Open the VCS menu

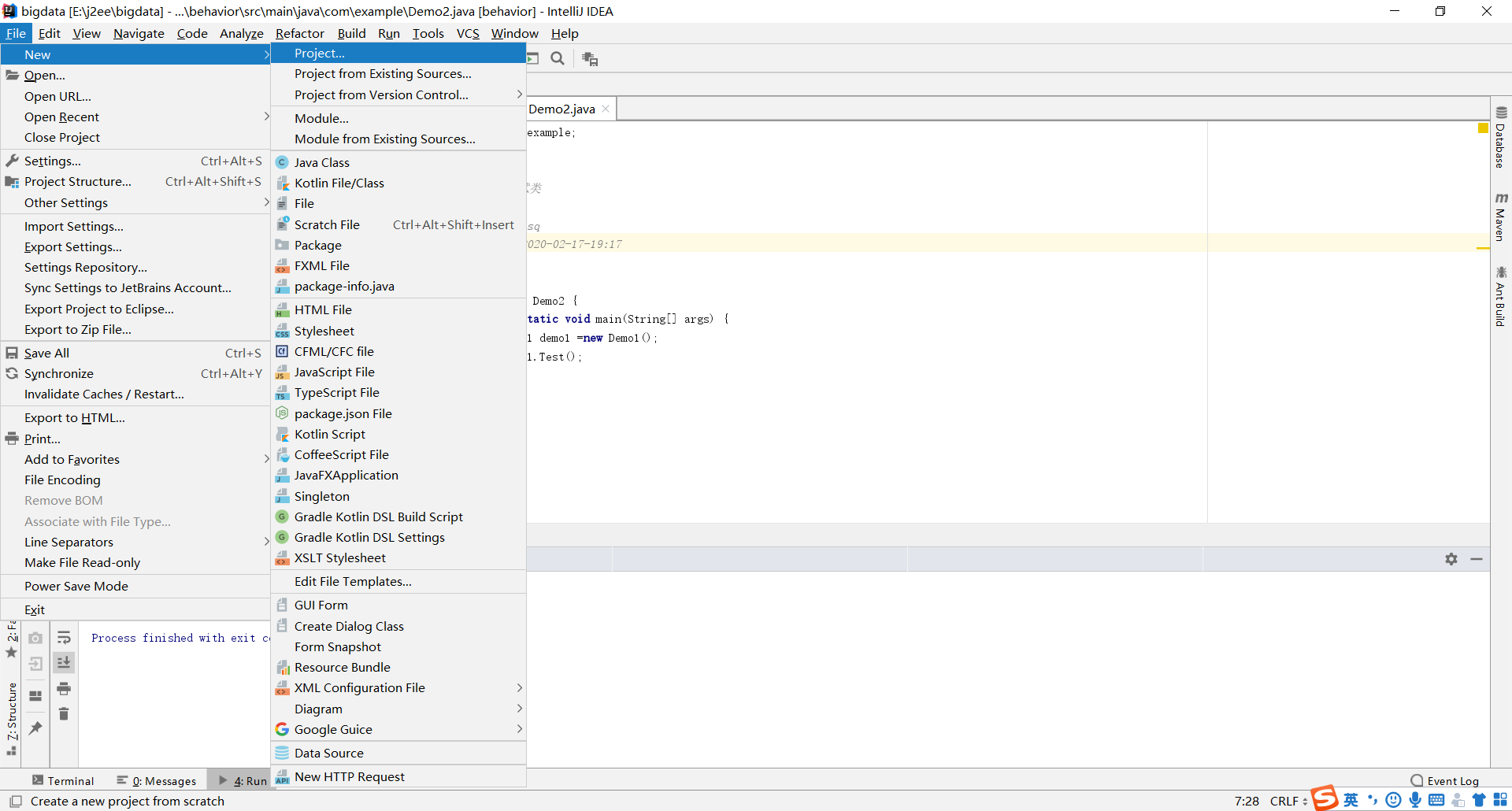coord(468,33)
